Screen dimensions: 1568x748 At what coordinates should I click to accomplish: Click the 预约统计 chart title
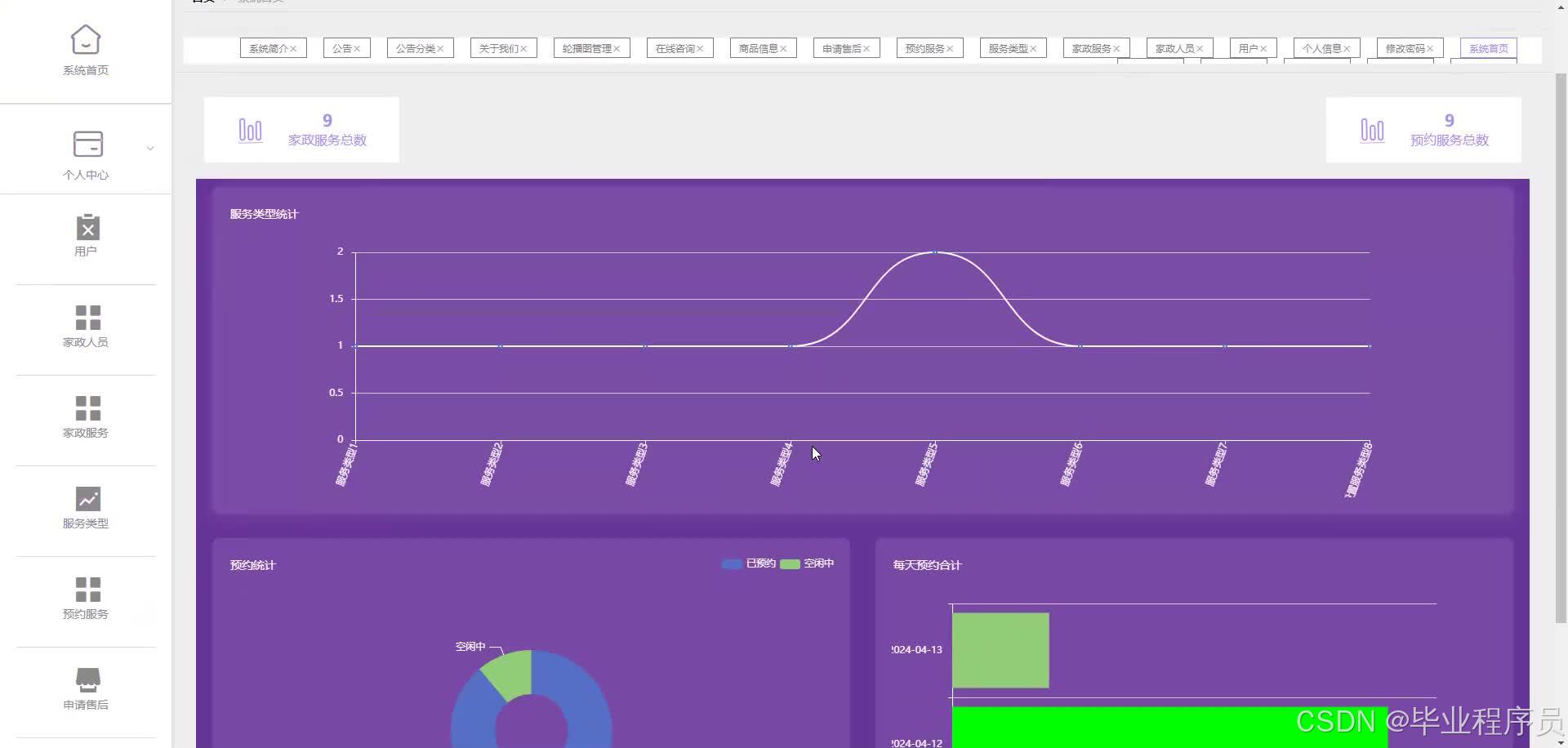coord(252,565)
